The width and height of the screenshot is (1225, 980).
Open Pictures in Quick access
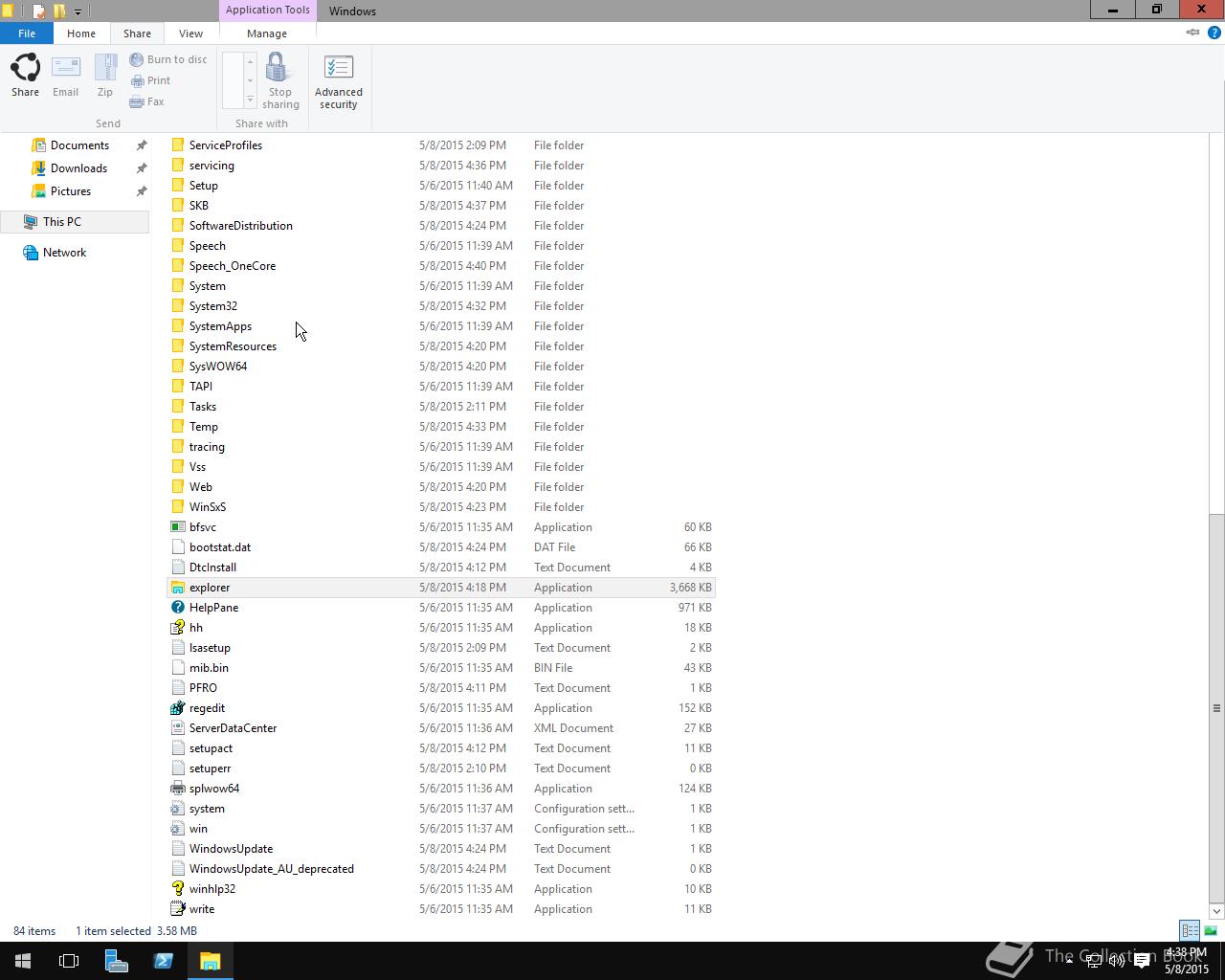71,191
